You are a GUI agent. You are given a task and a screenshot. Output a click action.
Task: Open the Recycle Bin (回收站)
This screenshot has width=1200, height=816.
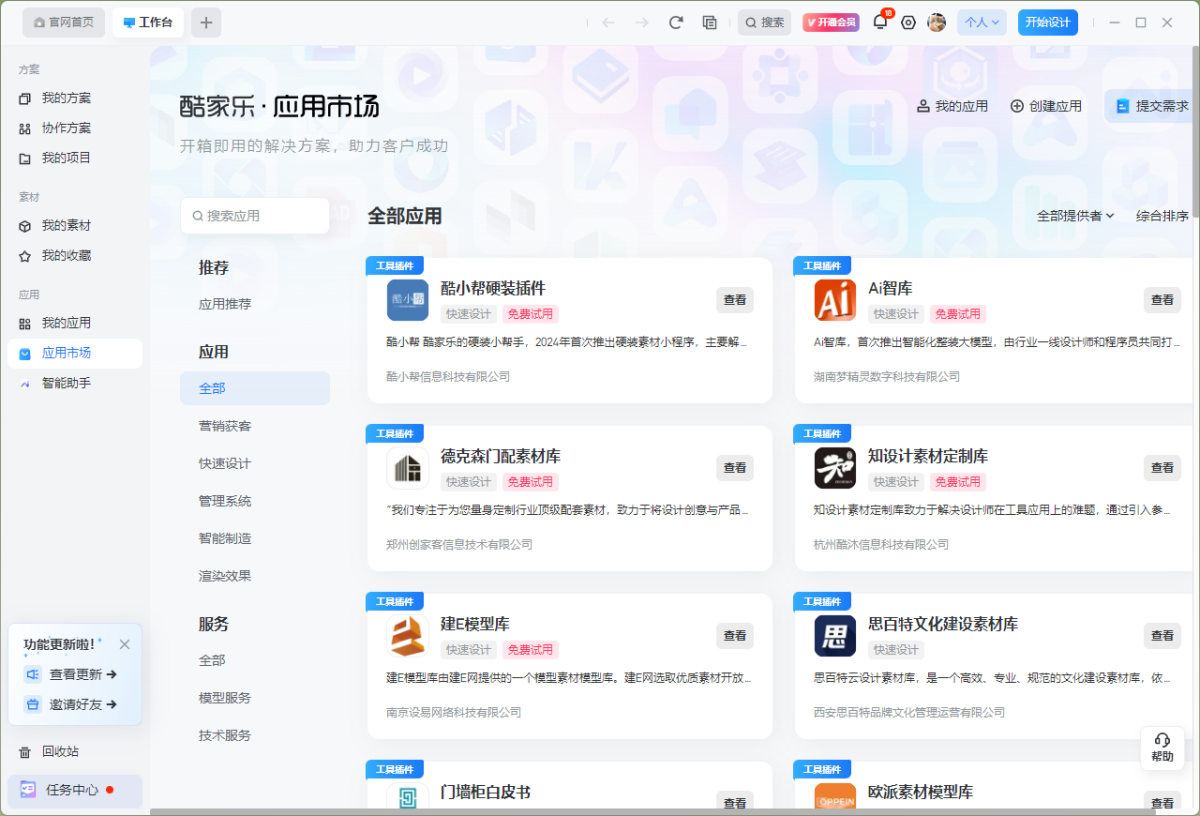[60, 751]
